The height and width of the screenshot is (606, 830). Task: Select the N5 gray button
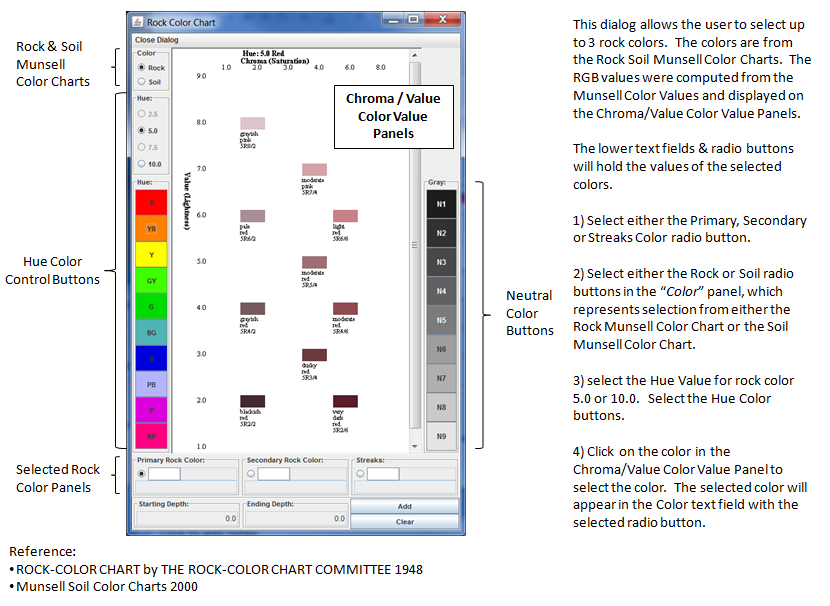(x=441, y=320)
